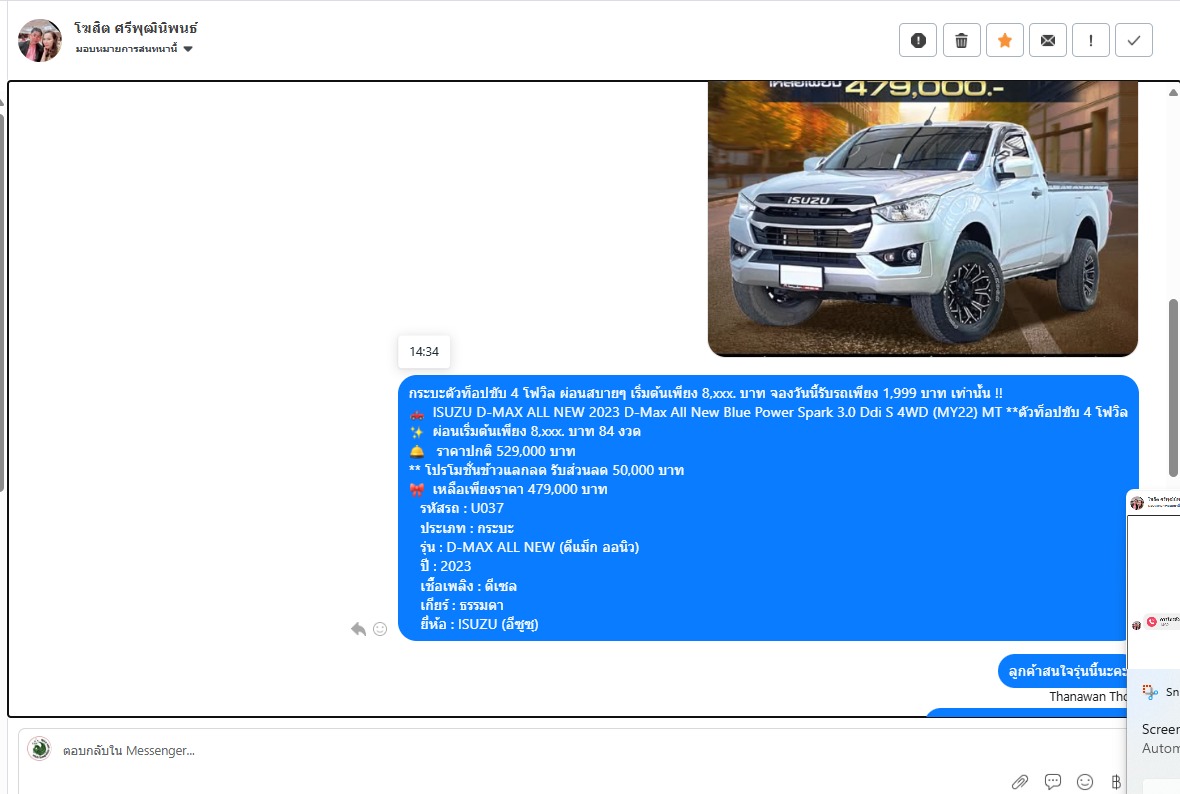Viewport: 1180px width, 794px height.
Task: Click the year 2023 line in message
Action: 446,566
